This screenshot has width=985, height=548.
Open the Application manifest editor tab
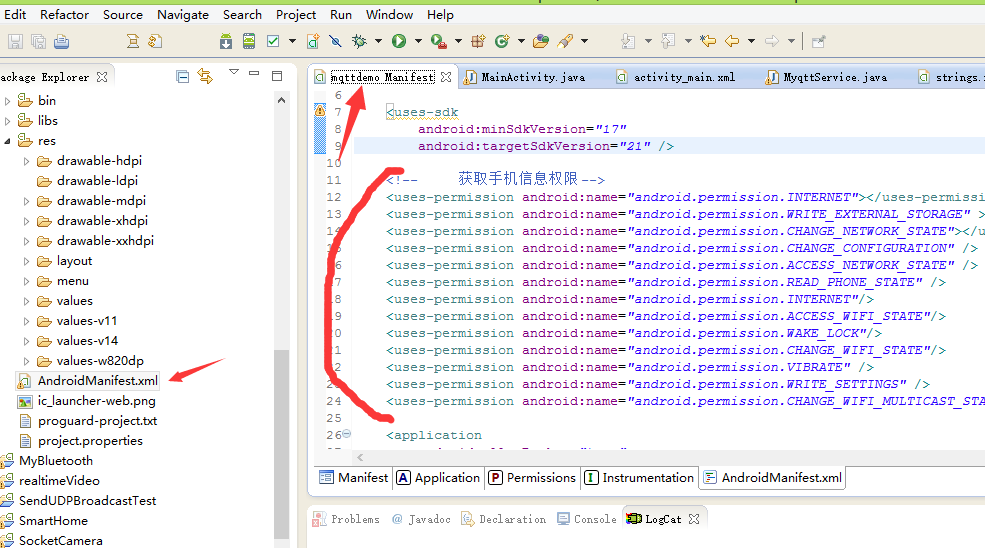click(x=438, y=478)
